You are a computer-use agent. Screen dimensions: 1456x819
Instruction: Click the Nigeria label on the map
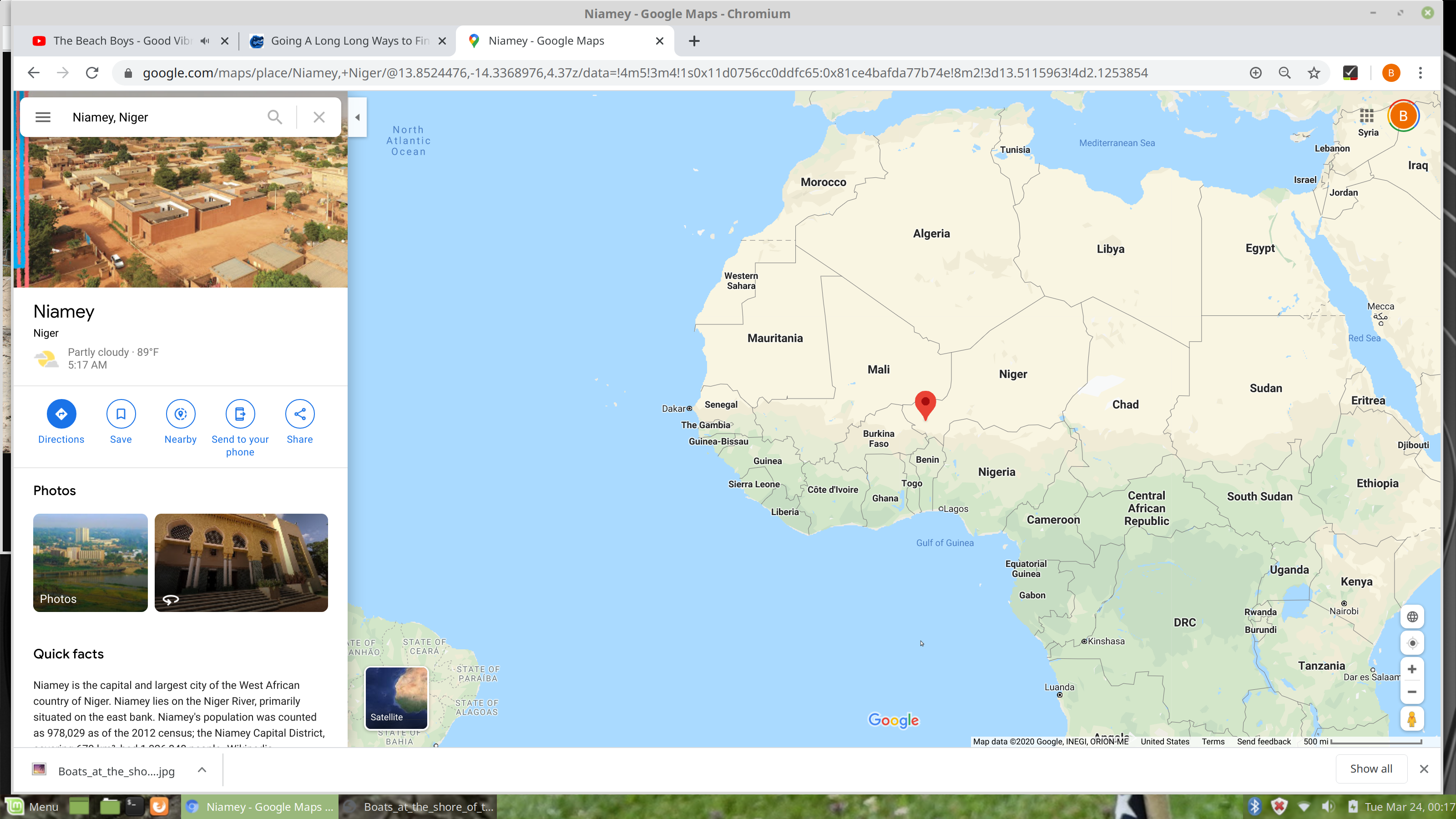pos(996,472)
